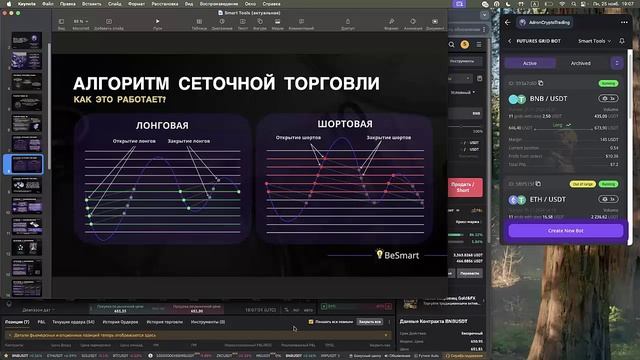Select the highlighted slide thumbnail in navigator
The image size is (640, 360).
27,164
